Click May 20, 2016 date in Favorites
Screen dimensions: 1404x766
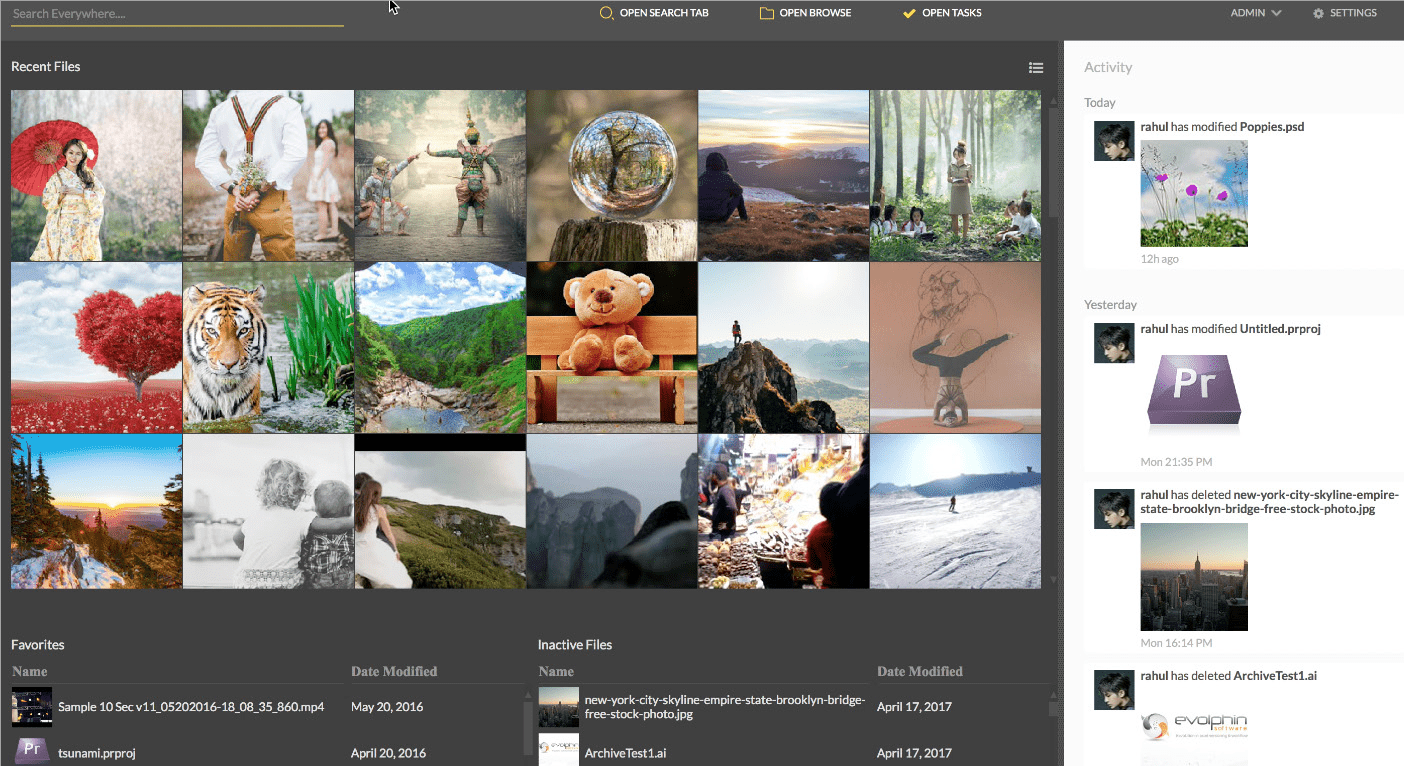pyautogui.click(x=387, y=707)
